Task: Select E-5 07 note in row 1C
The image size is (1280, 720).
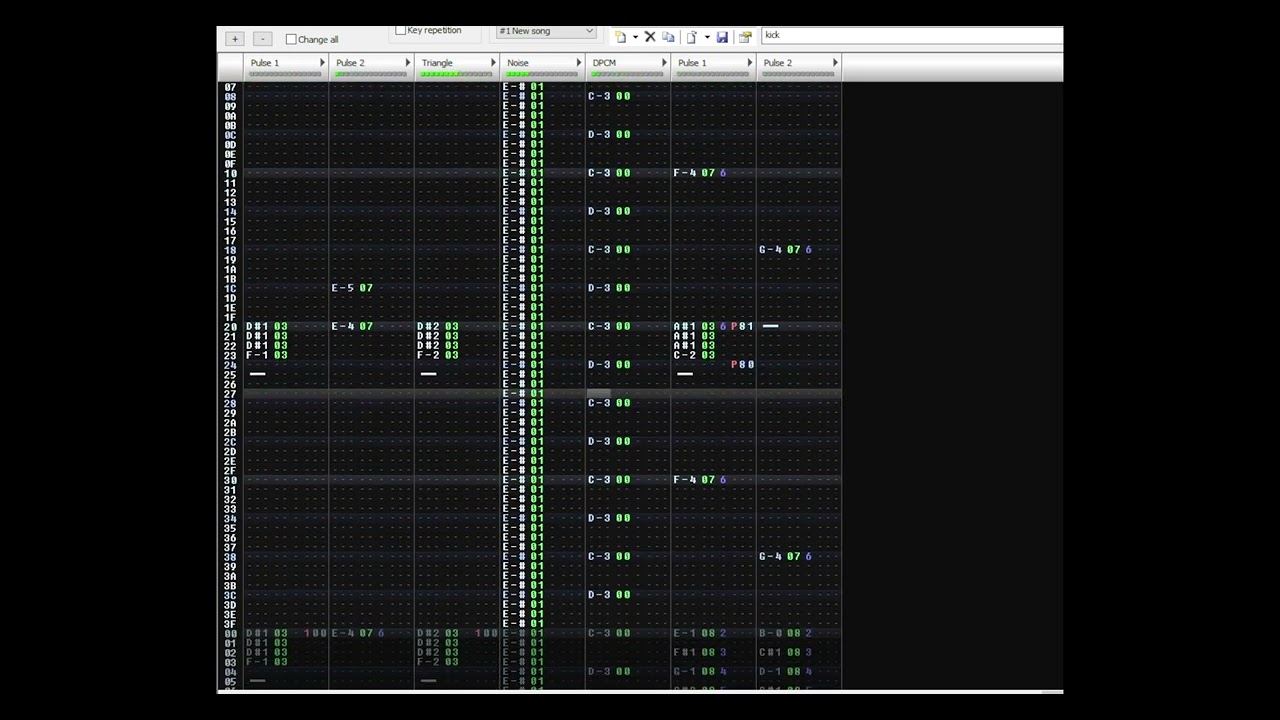Action: 352,288
